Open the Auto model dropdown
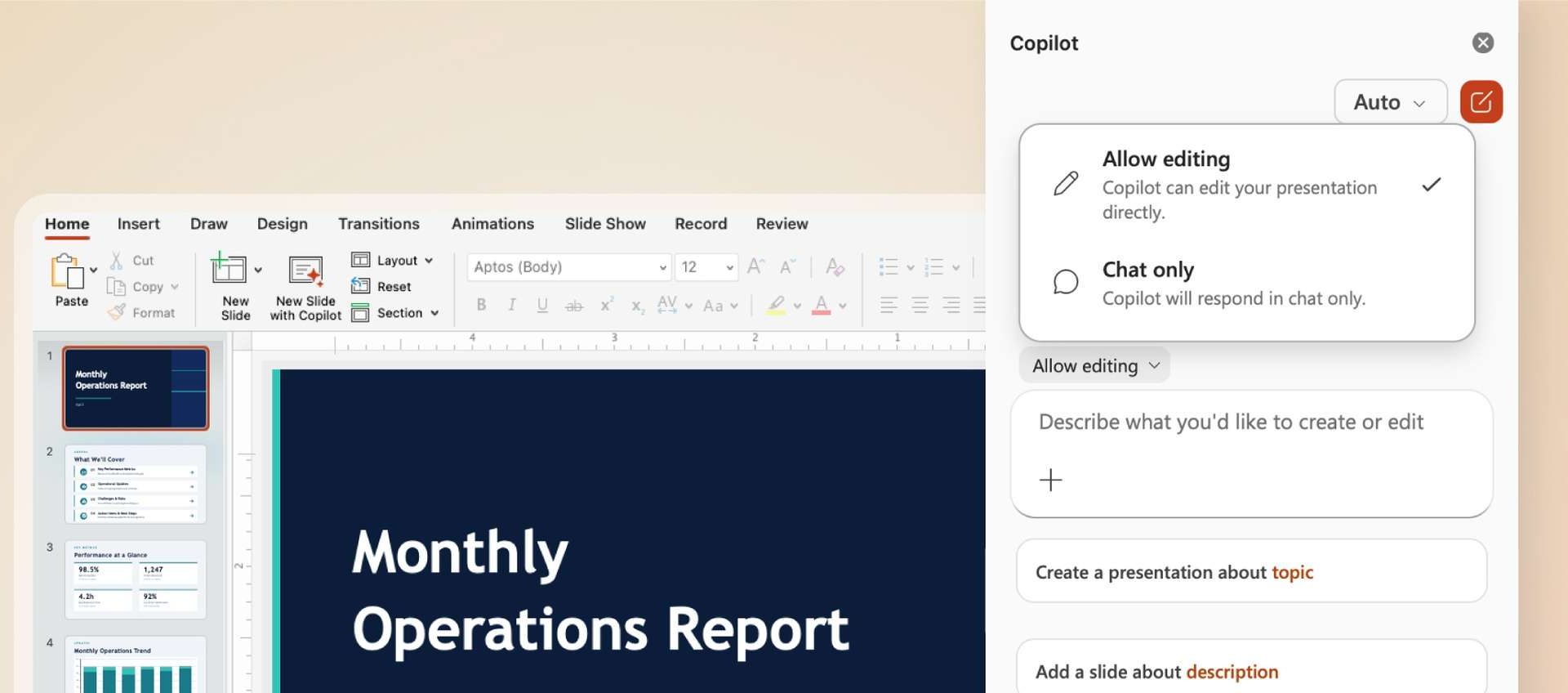Viewport: 1568px width, 693px height. pyautogui.click(x=1390, y=102)
